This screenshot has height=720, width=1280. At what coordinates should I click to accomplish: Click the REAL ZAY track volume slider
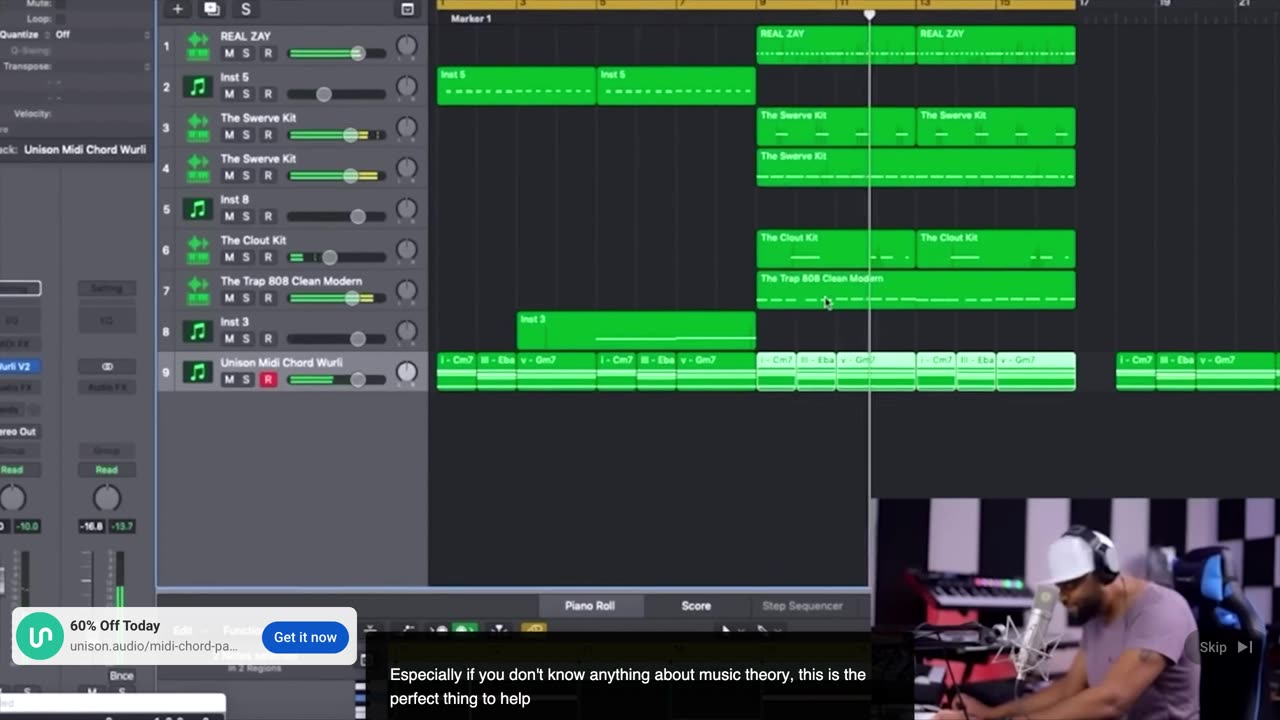coord(337,53)
